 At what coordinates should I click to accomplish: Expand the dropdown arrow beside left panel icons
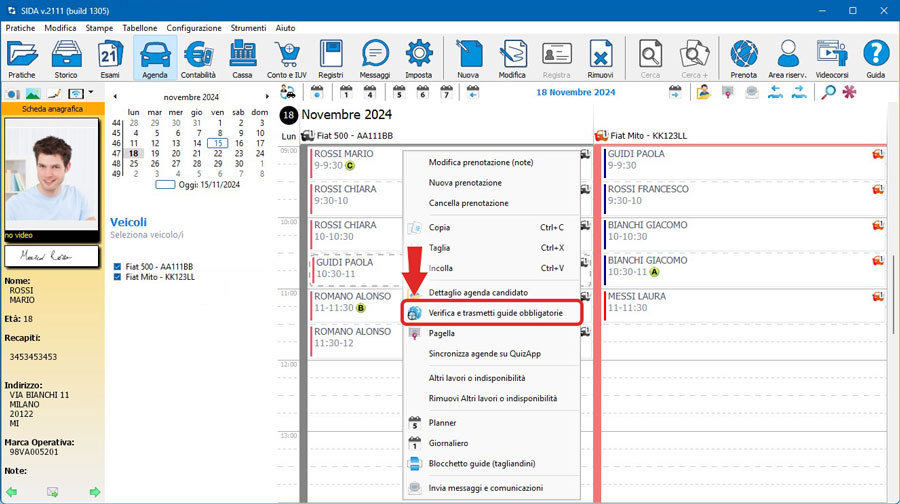(91, 93)
